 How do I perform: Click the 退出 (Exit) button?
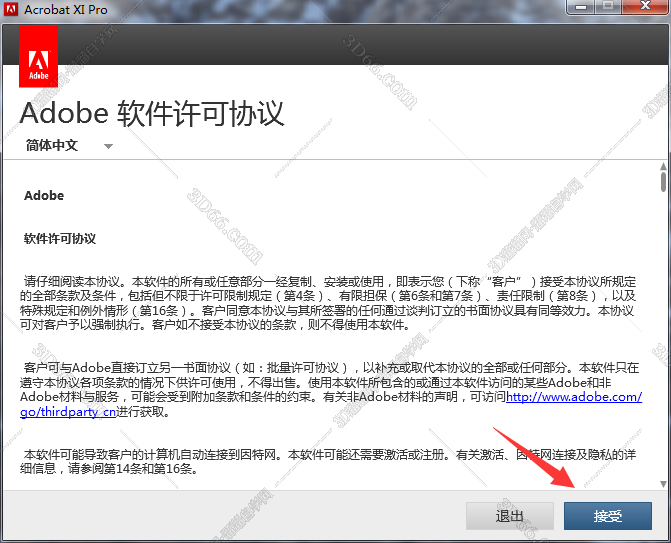click(510, 516)
